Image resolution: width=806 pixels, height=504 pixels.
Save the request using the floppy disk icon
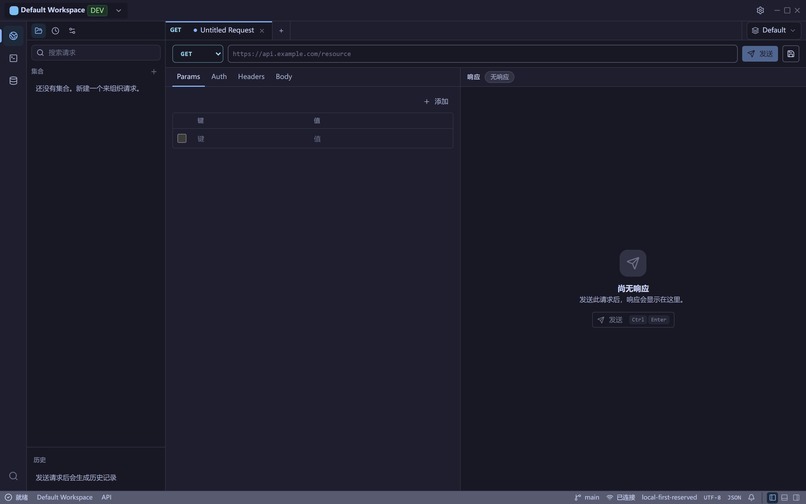point(791,53)
